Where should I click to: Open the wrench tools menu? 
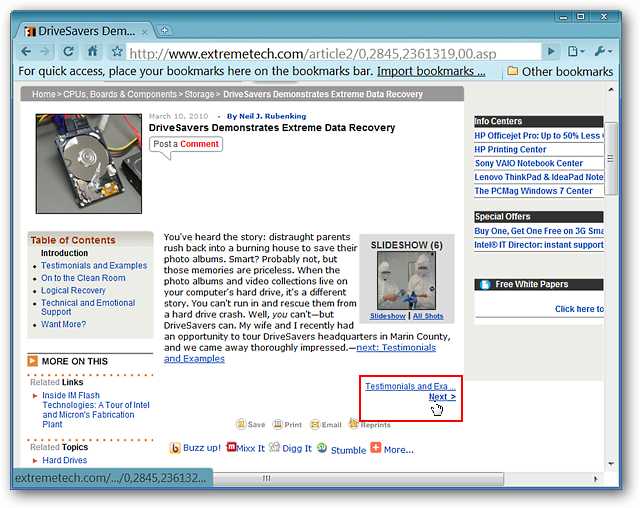(602, 51)
